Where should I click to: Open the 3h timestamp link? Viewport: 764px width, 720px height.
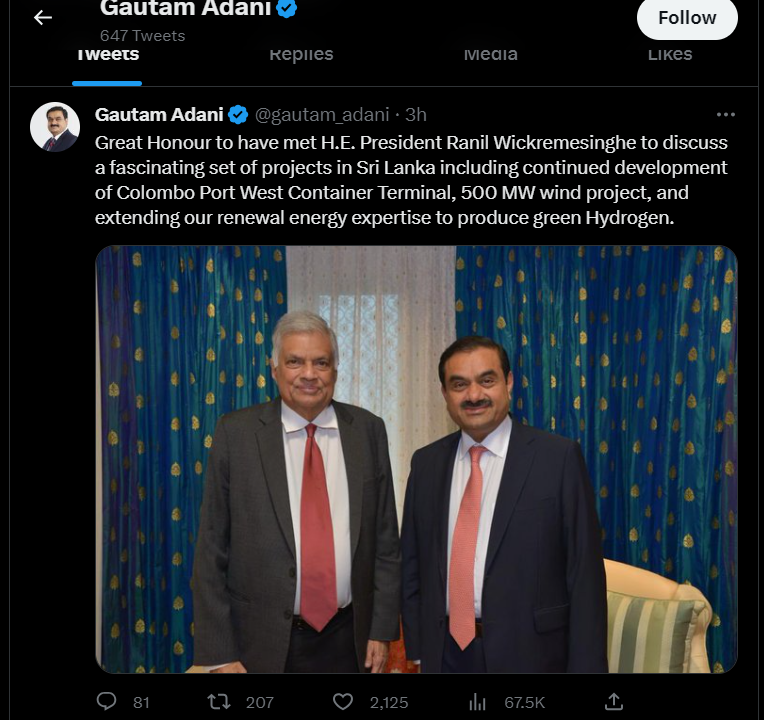(x=416, y=114)
